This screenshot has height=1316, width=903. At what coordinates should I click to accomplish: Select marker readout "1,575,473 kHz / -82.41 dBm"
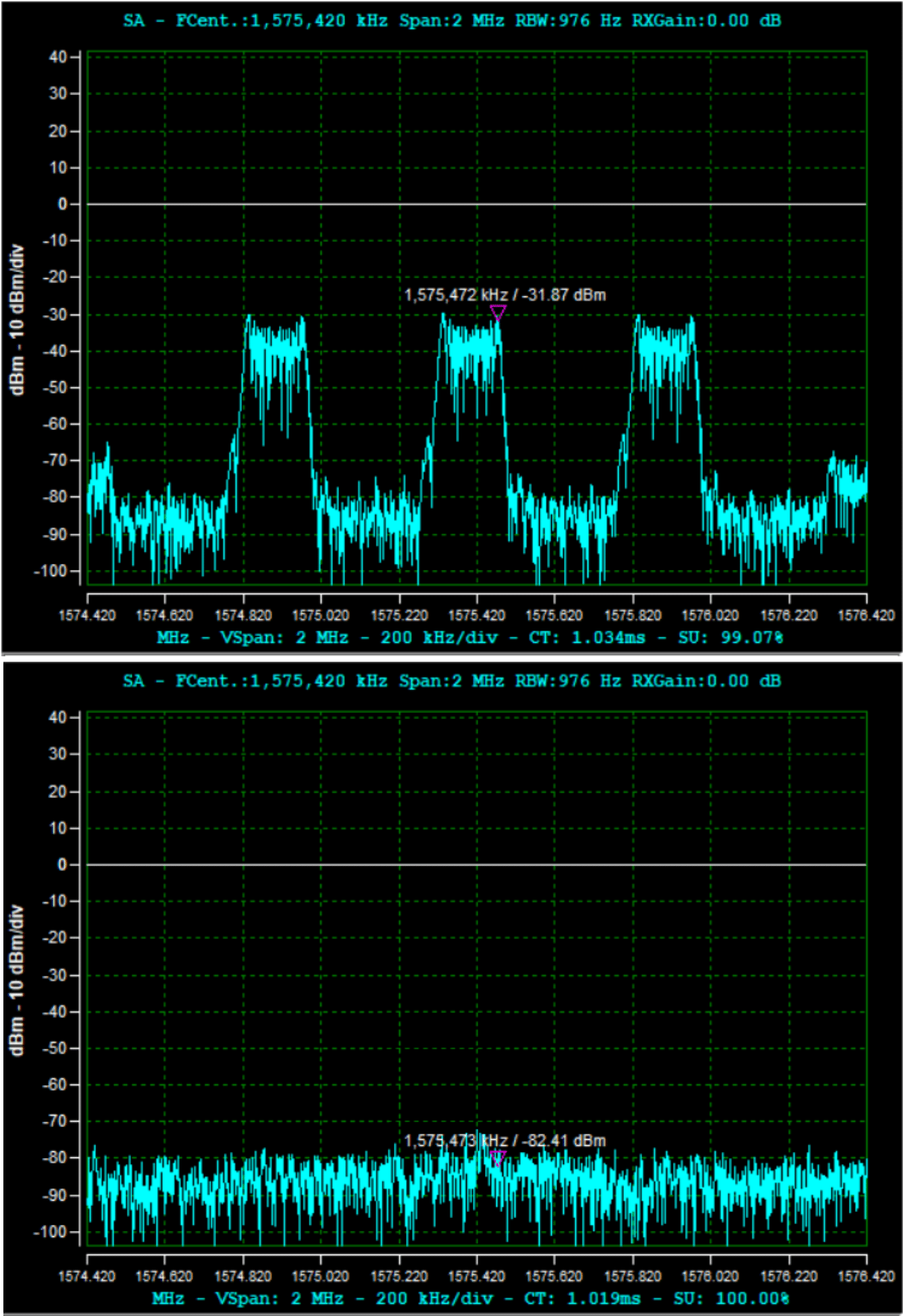pyautogui.click(x=505, y=1140)
